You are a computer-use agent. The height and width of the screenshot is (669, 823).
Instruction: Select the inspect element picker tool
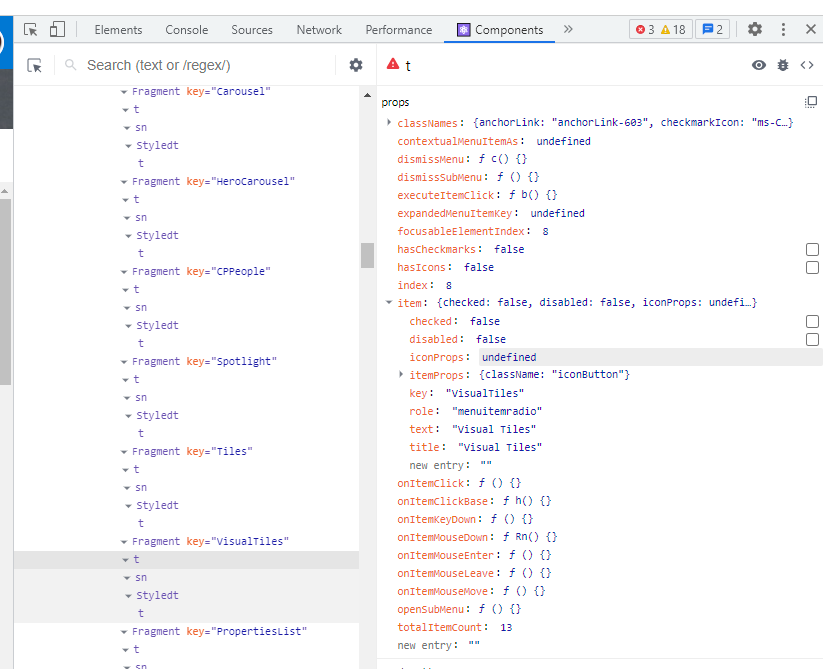coord(32,29)
